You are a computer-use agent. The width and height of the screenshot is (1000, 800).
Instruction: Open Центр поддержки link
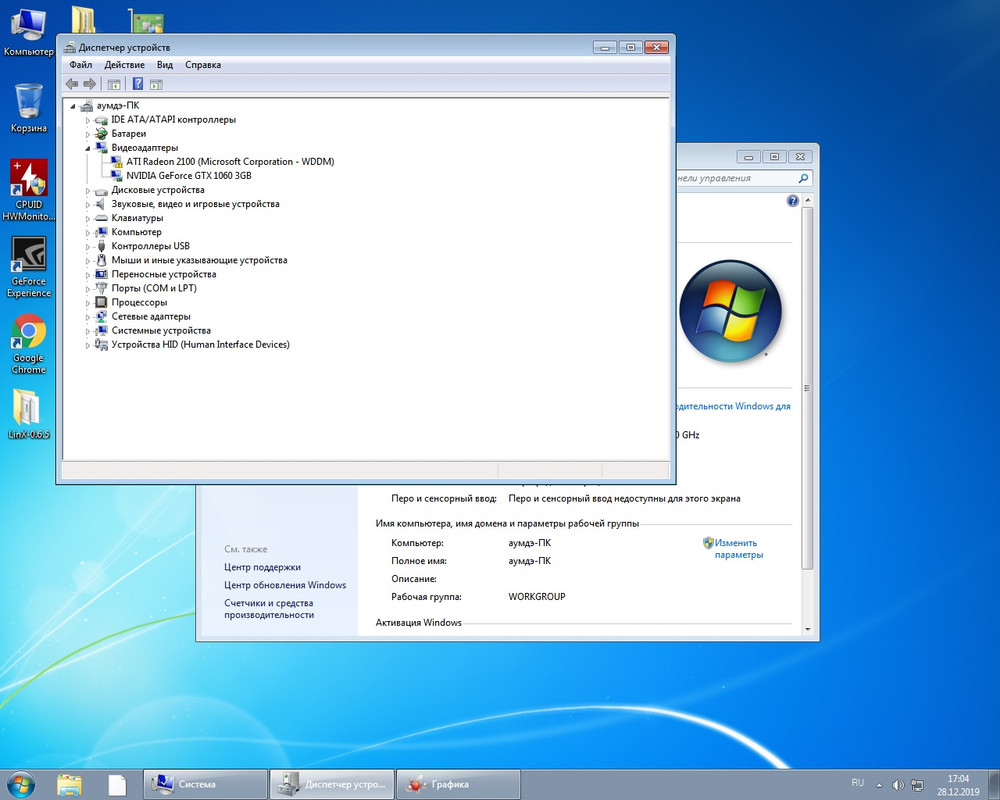tap(262, 567)
